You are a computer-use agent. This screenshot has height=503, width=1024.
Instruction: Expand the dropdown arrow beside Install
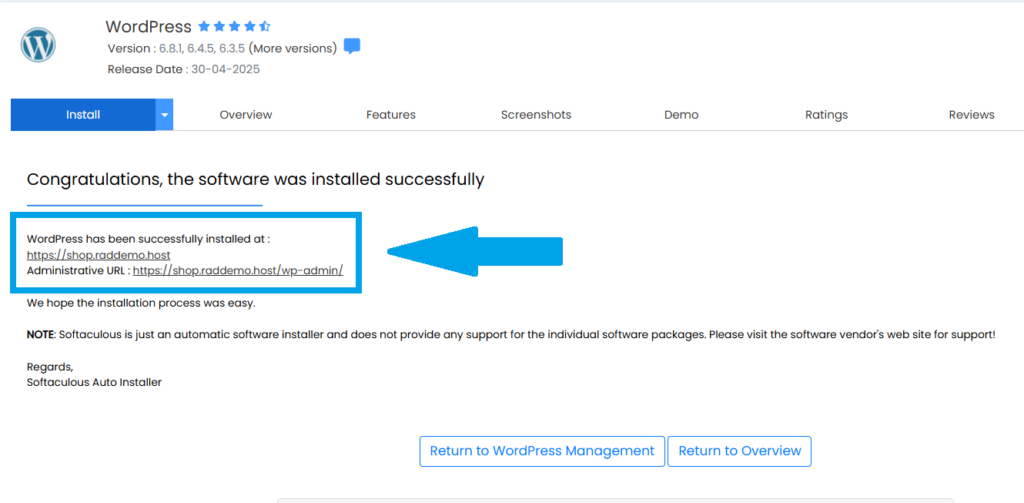(x=164, y=115)
